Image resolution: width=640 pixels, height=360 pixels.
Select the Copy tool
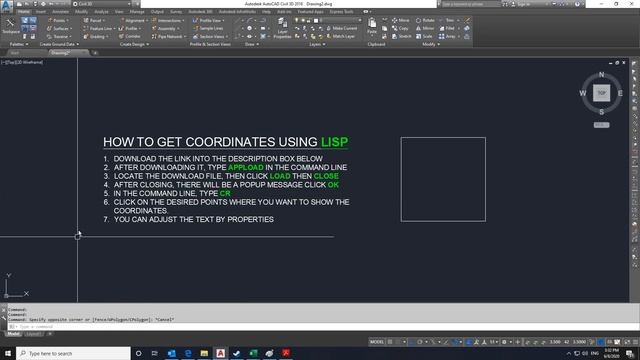click(400, 28)
